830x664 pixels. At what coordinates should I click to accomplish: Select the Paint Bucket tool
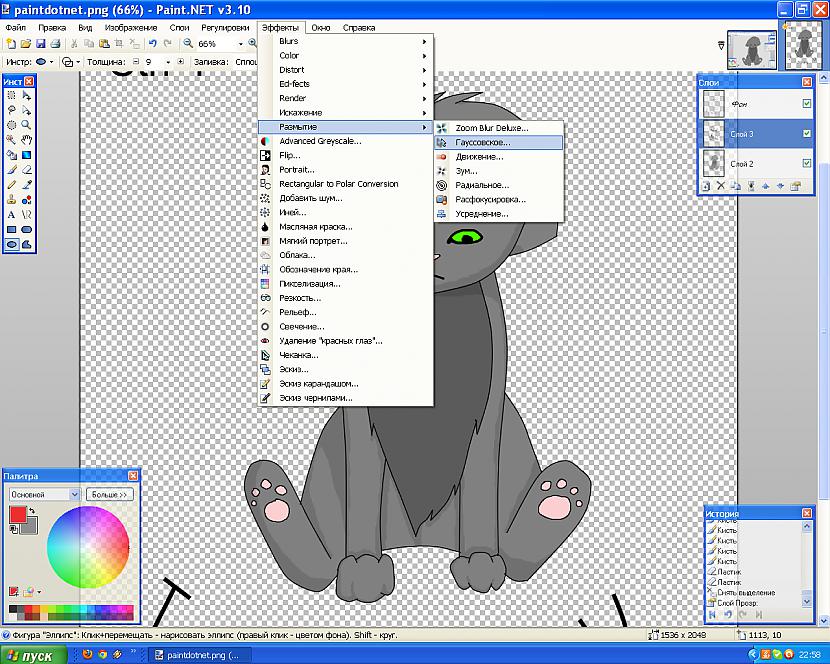click(11, 155)
